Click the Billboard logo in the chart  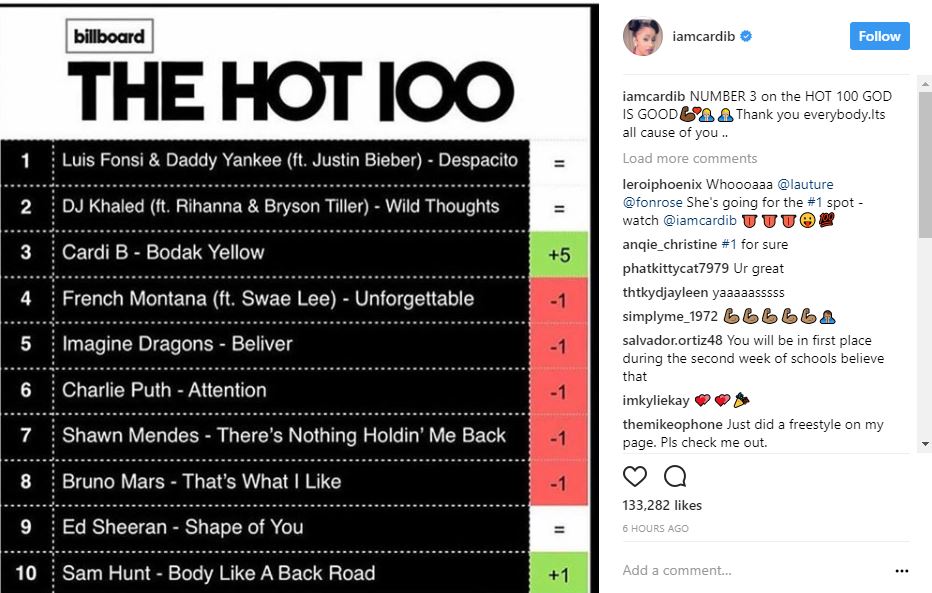tap(109, 36)
